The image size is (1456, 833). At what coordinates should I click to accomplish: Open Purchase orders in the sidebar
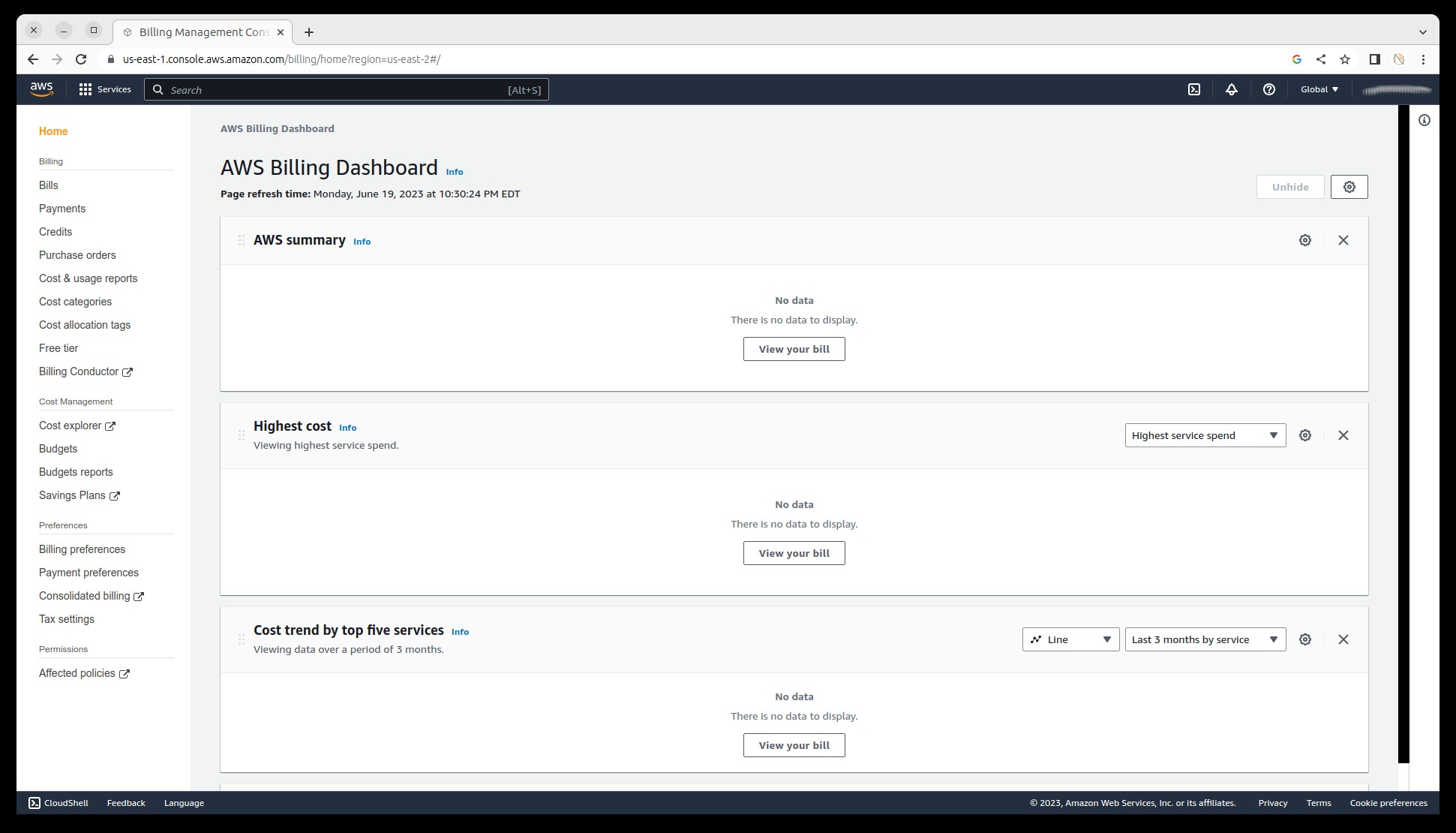coord(77,255)
